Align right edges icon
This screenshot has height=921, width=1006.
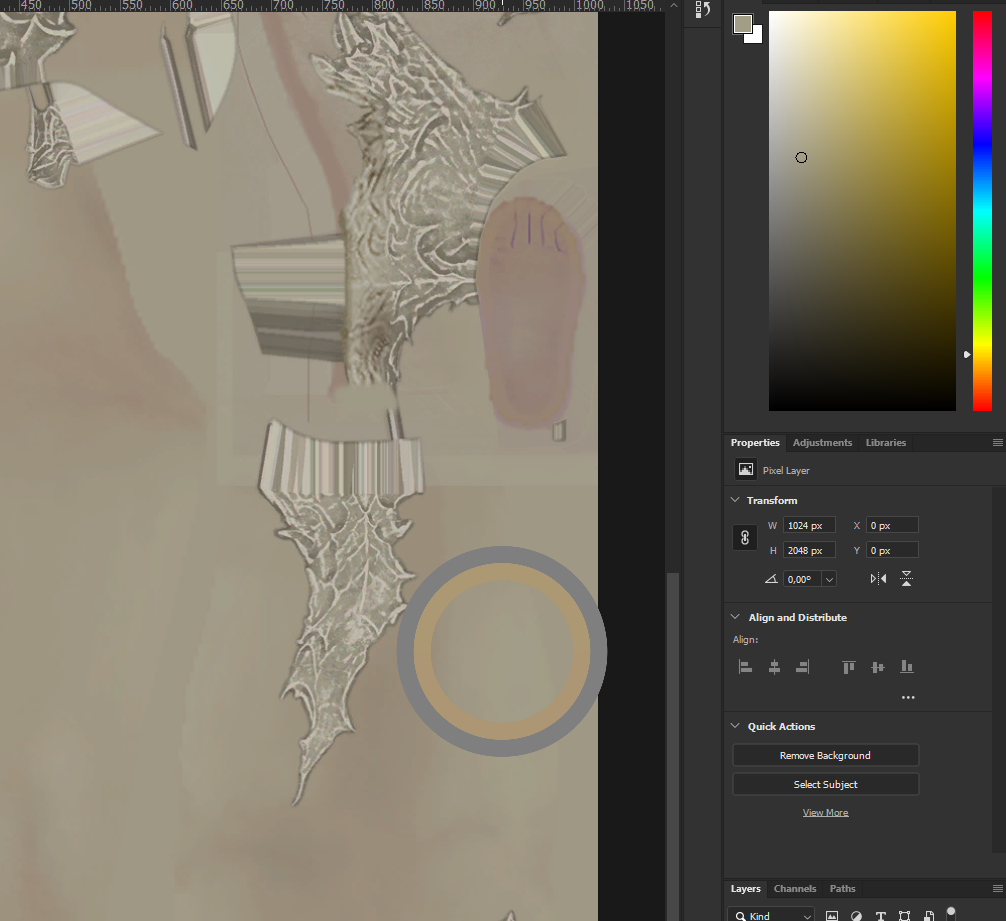tap(803, 667)
